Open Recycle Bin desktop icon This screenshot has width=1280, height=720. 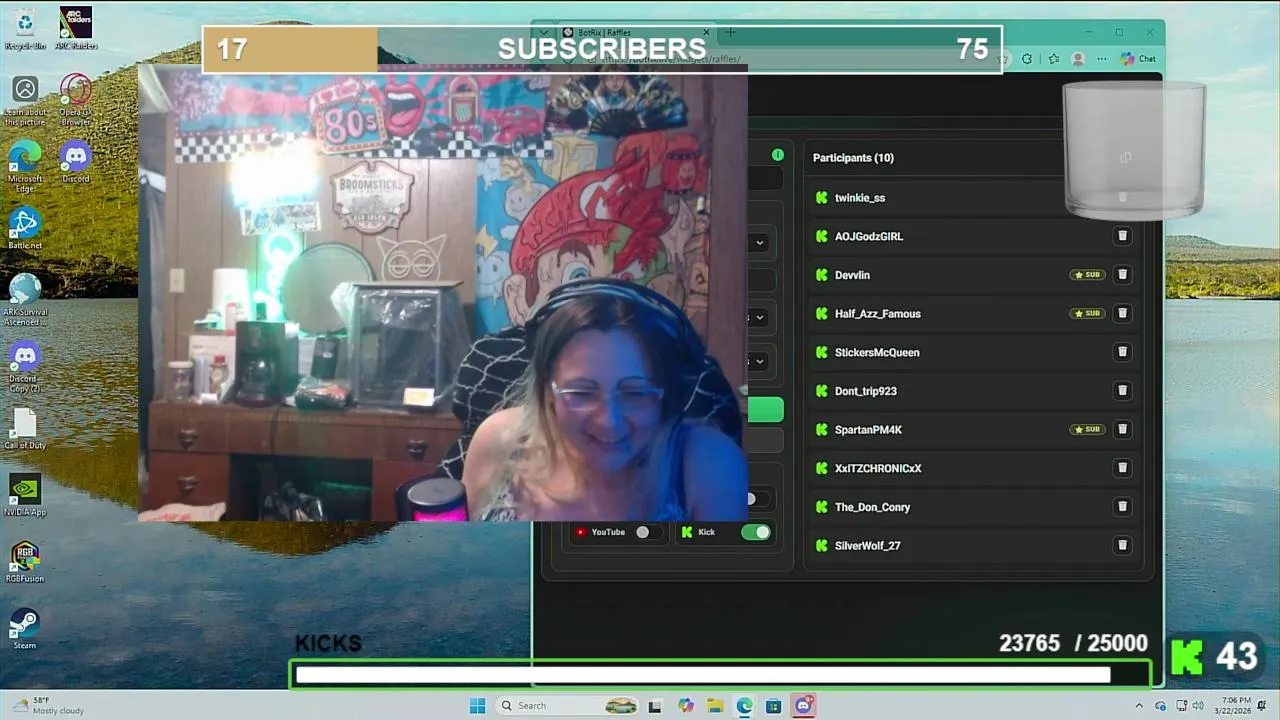(x=25, y=28)
